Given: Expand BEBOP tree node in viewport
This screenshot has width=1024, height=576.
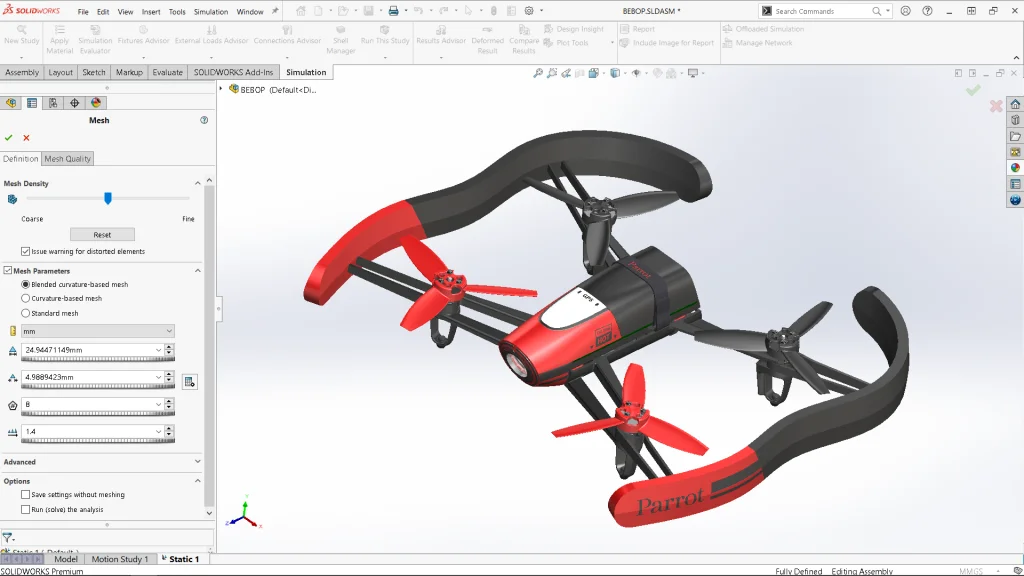Looking at the screenshot, I should click(222, 89).
